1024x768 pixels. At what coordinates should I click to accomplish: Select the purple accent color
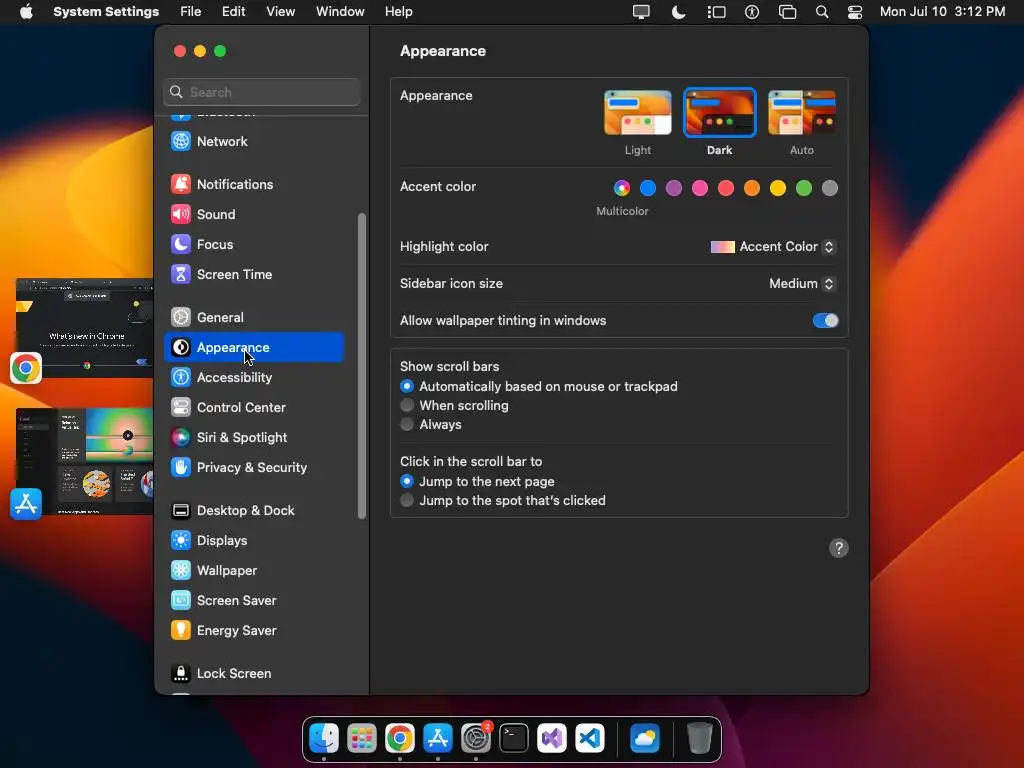tap(674, 188)
